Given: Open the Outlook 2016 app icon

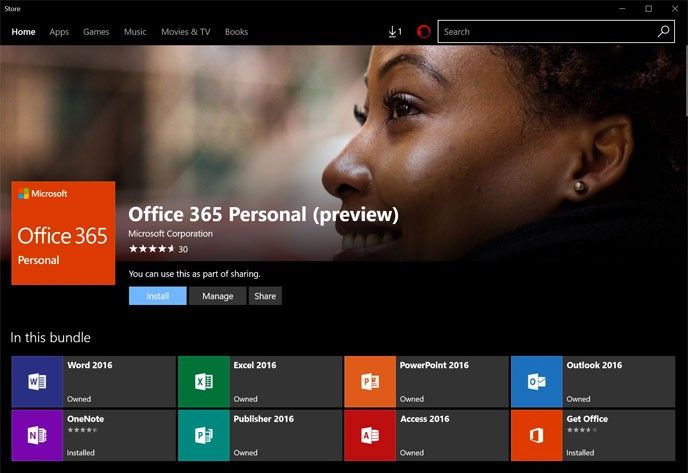Looking at the screenshot, I should tap(537, 381).
